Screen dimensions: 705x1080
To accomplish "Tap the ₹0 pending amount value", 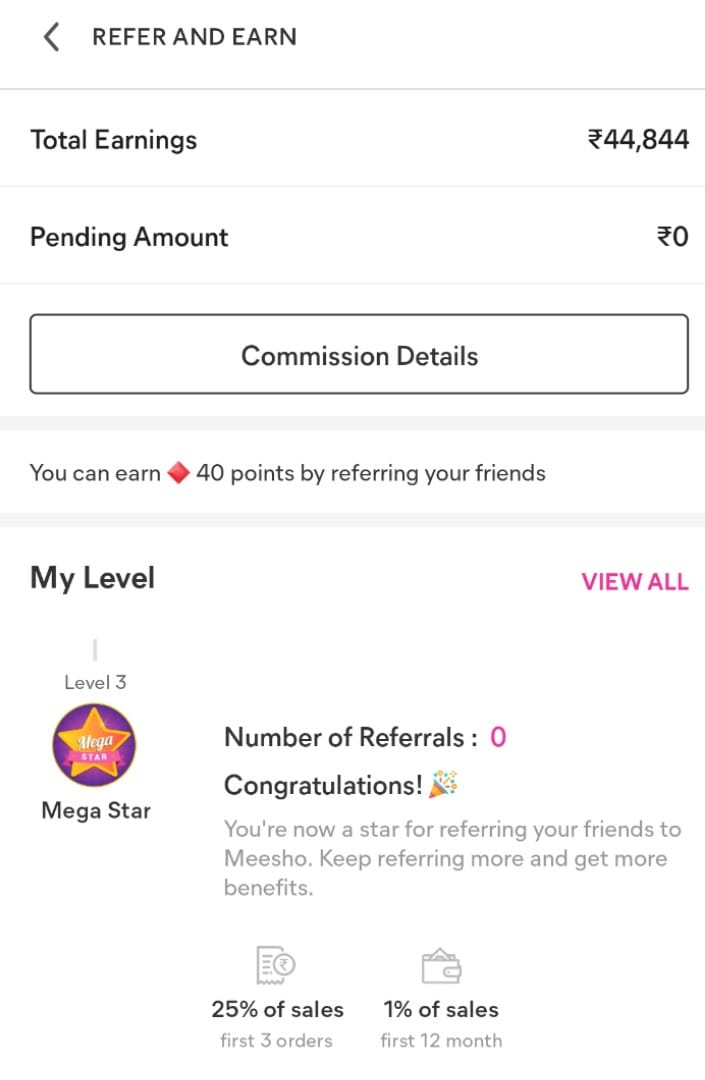I will (x=673, y=237).
